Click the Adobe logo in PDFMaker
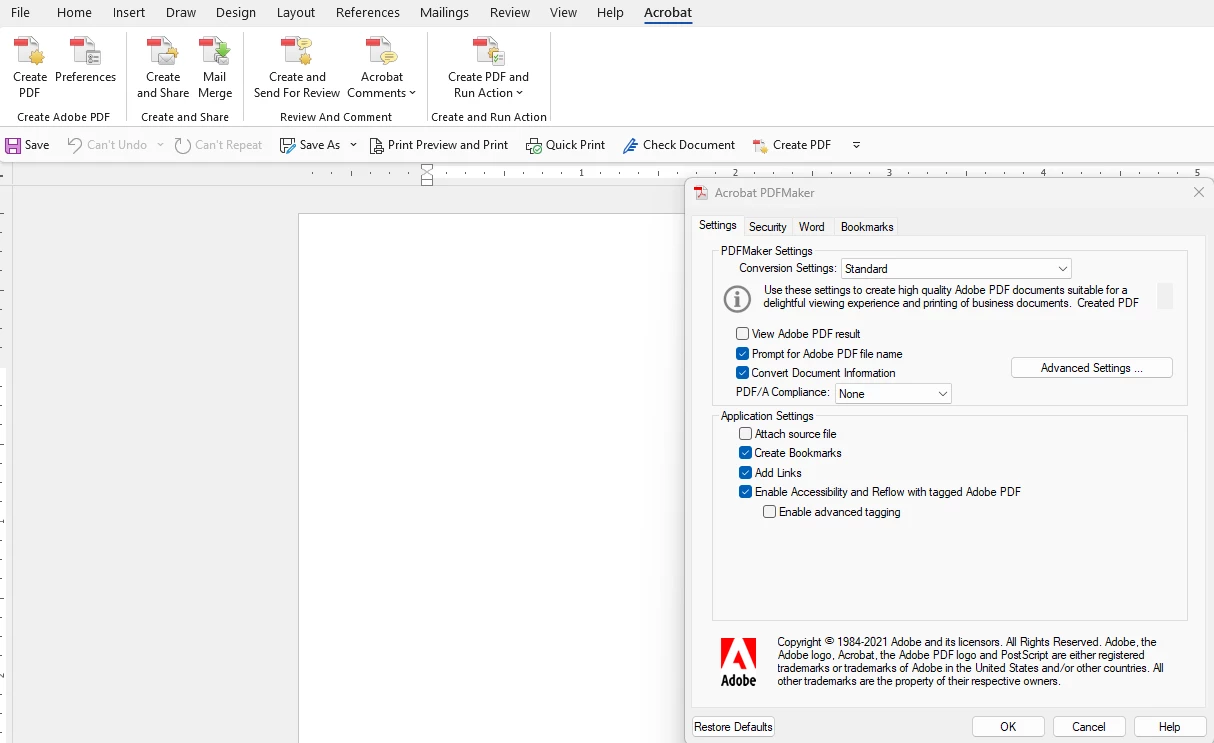Viewport: 1214px width, 743px height. click(739, 662)
